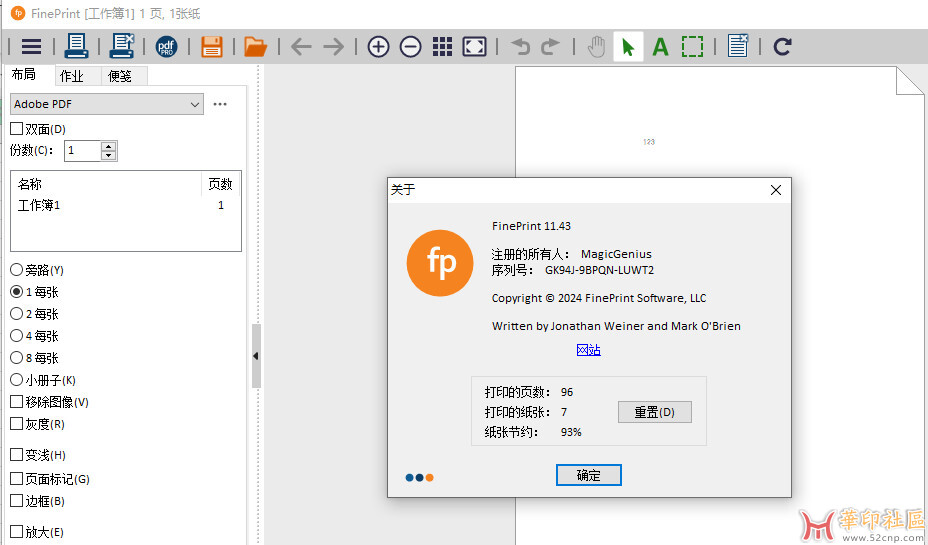Click the Refresh circular arrow icon
This screenshot has height=545, width=928.
coord(782,47)
